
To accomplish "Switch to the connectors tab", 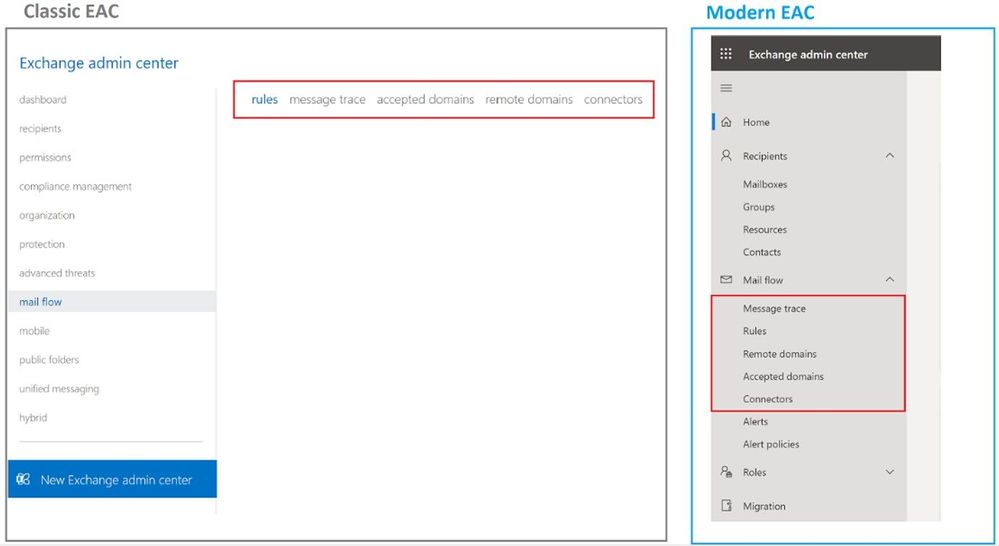I will (x=613, y=99).
